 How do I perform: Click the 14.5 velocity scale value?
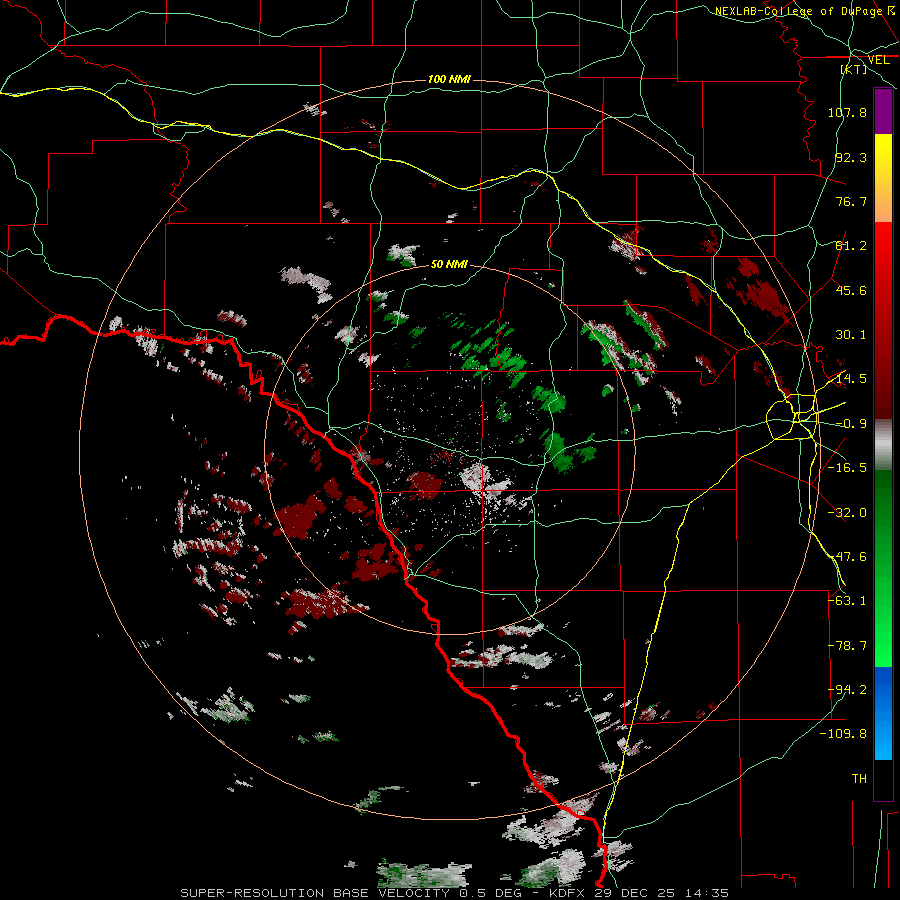coord(851,379)
